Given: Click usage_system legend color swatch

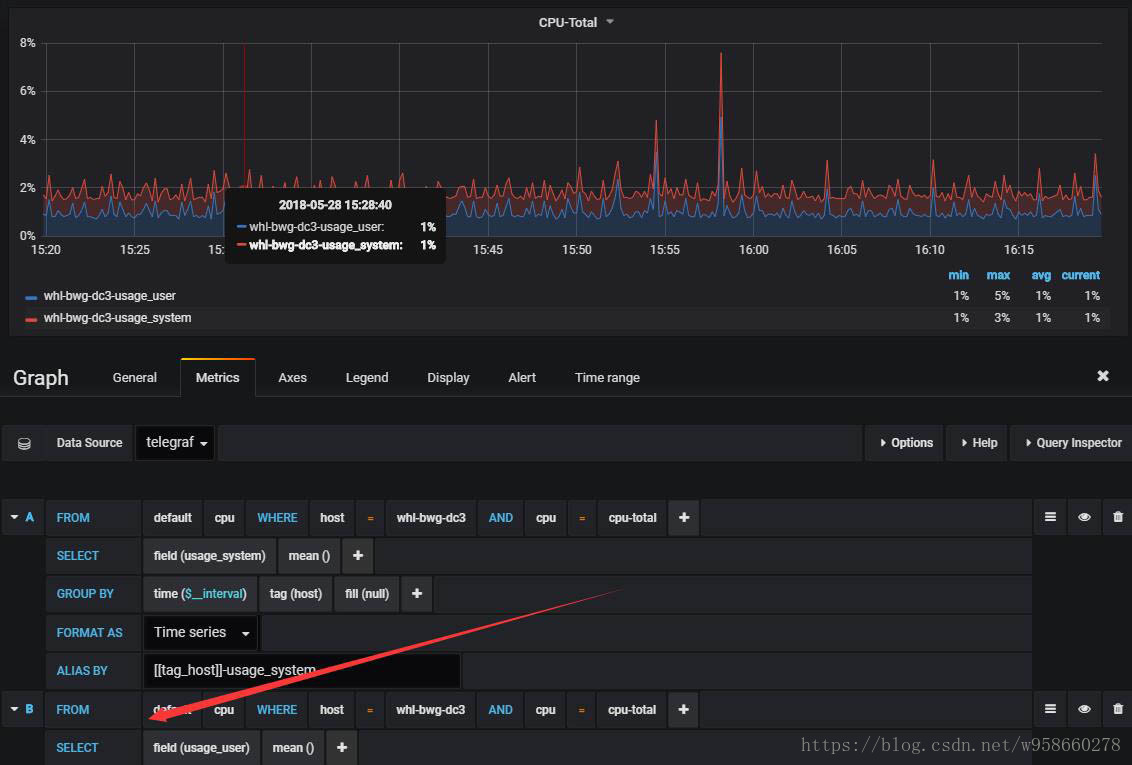Looking at the screenshot, I should coord(31,319).
